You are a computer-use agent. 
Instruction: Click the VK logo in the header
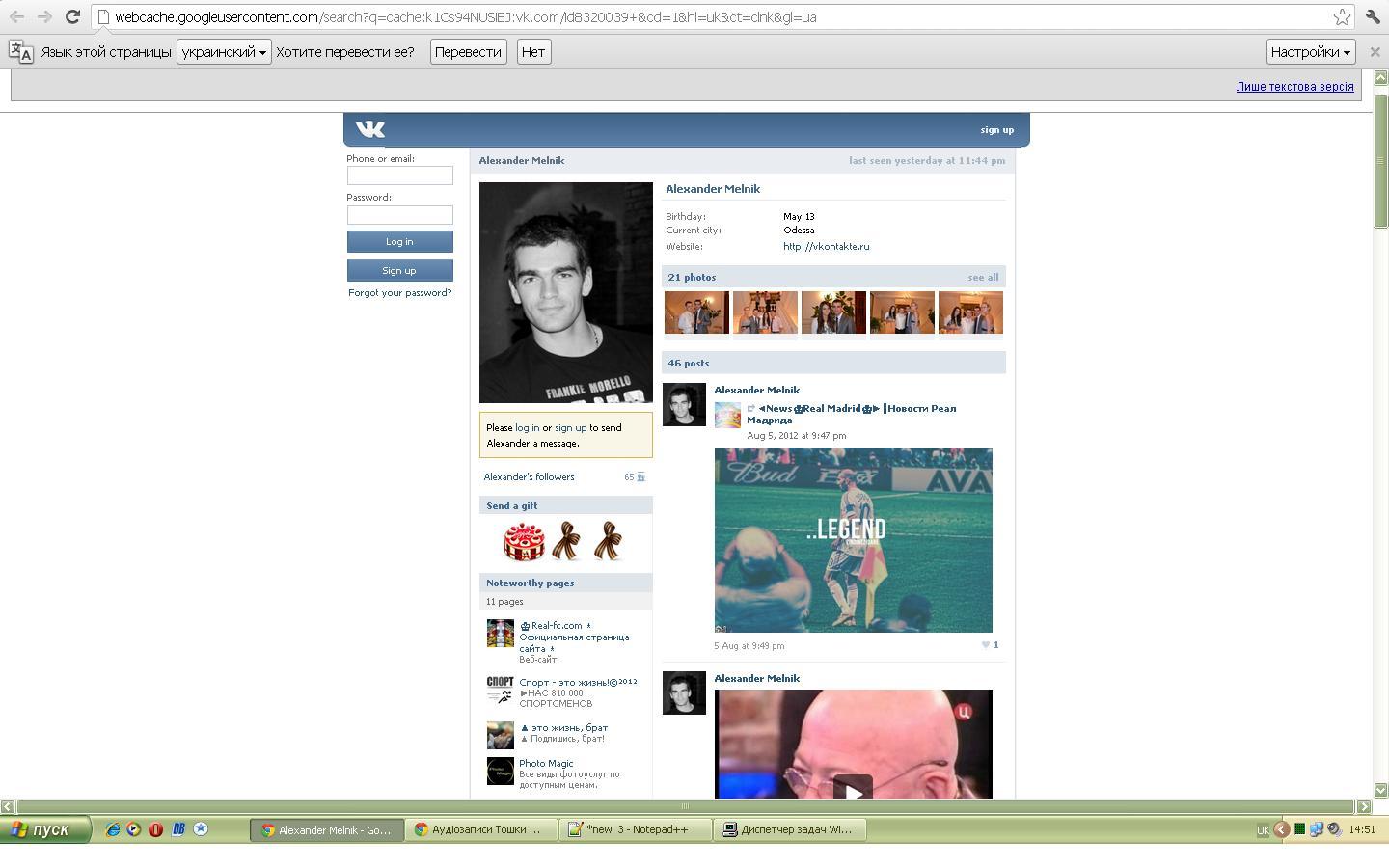pos(369,129)
